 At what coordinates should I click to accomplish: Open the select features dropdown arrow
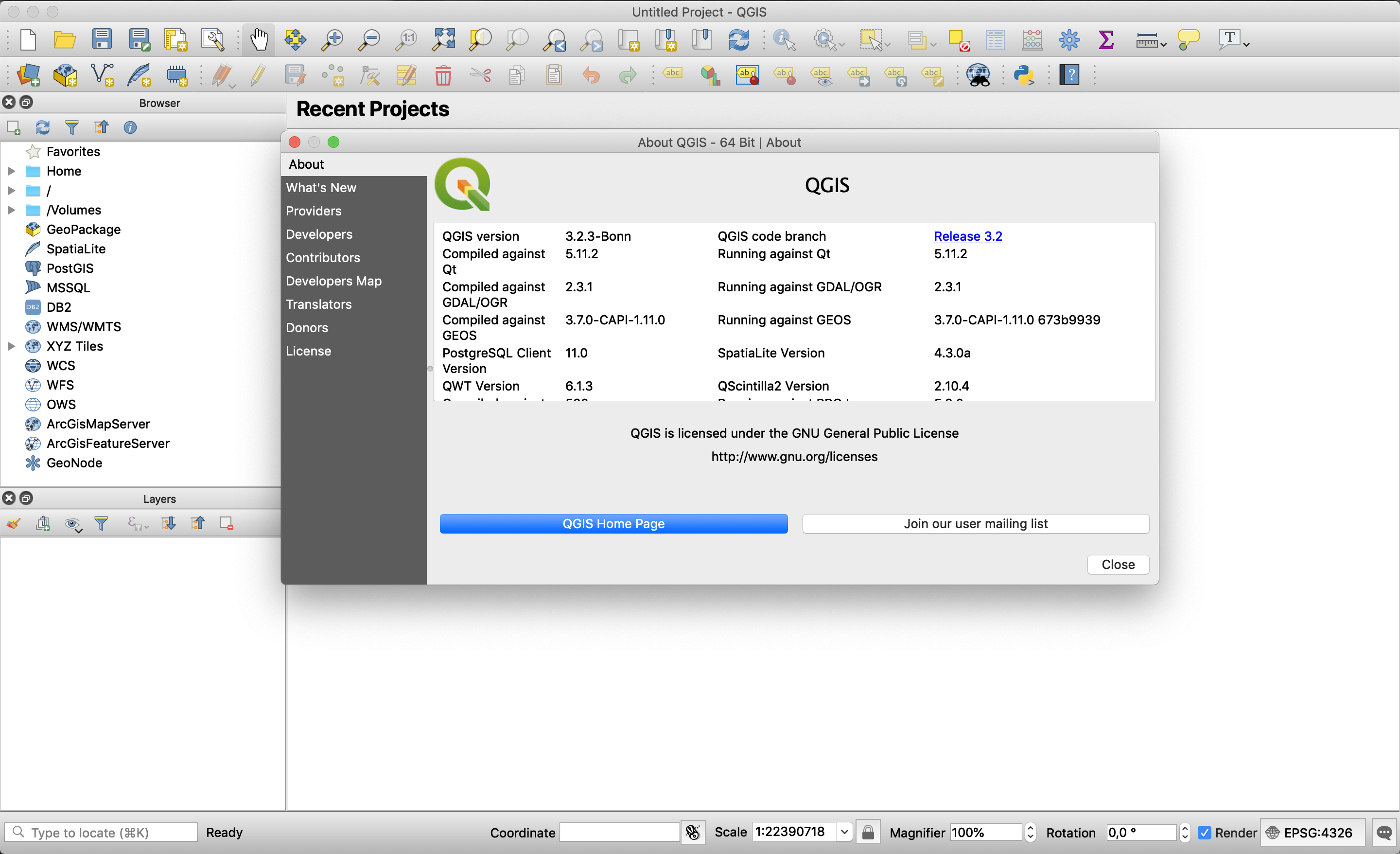point(888,44)
